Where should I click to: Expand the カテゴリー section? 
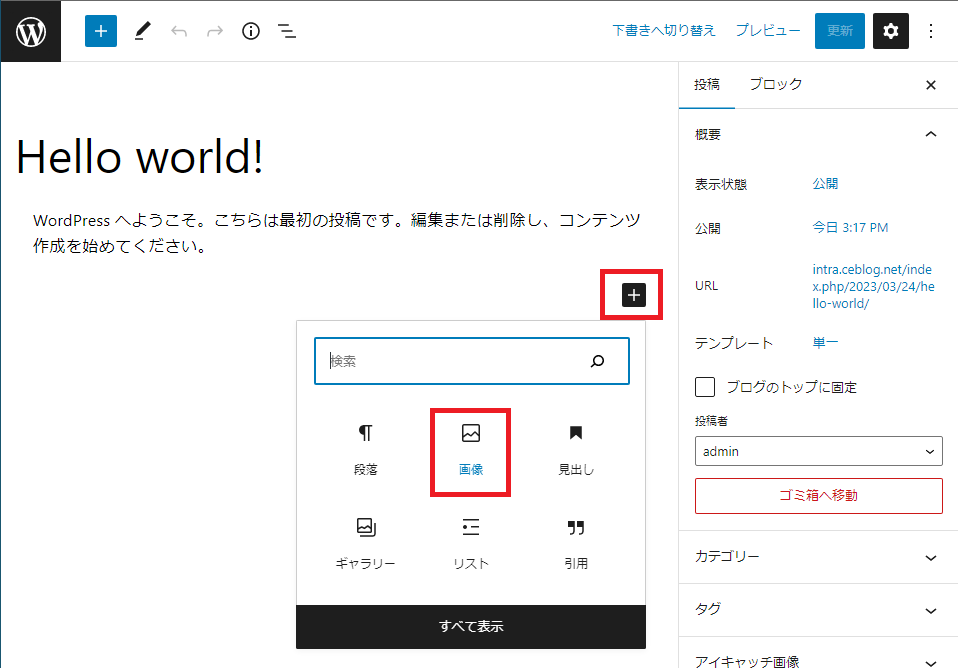click(x=818, y=557)
